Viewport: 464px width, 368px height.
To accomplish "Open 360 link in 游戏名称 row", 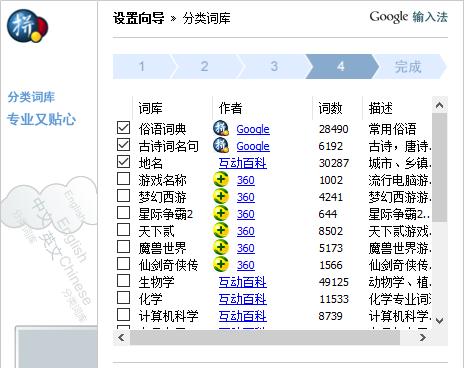I will [x=246, y=180].
